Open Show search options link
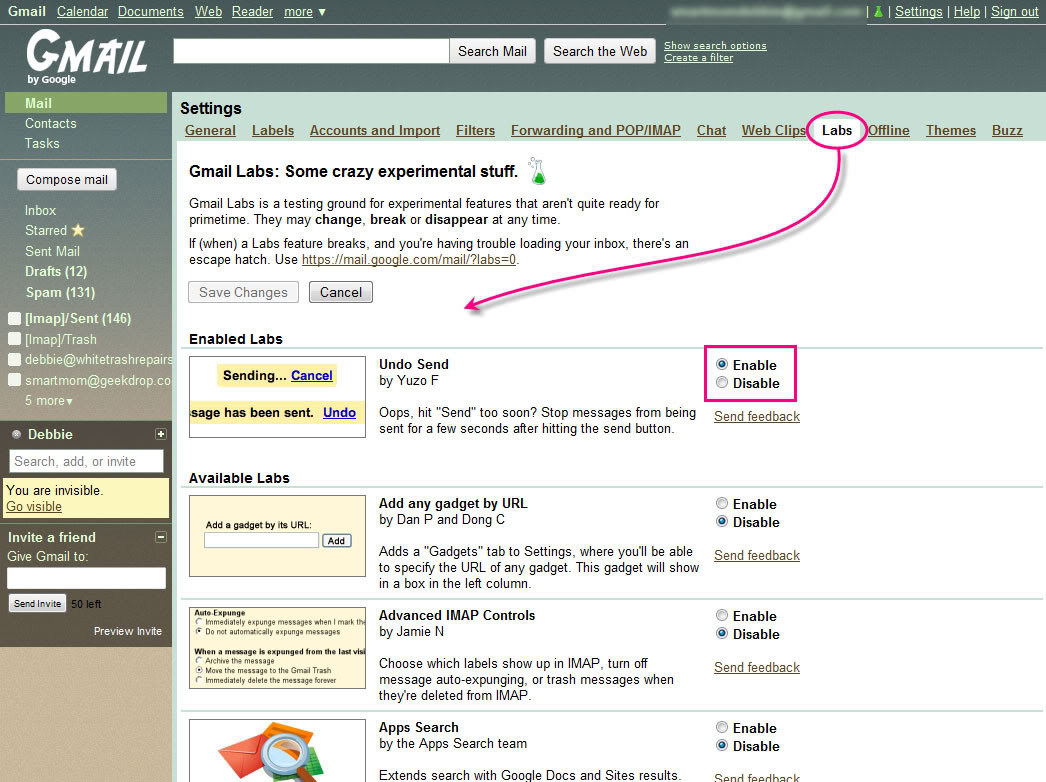 point(715,45)
